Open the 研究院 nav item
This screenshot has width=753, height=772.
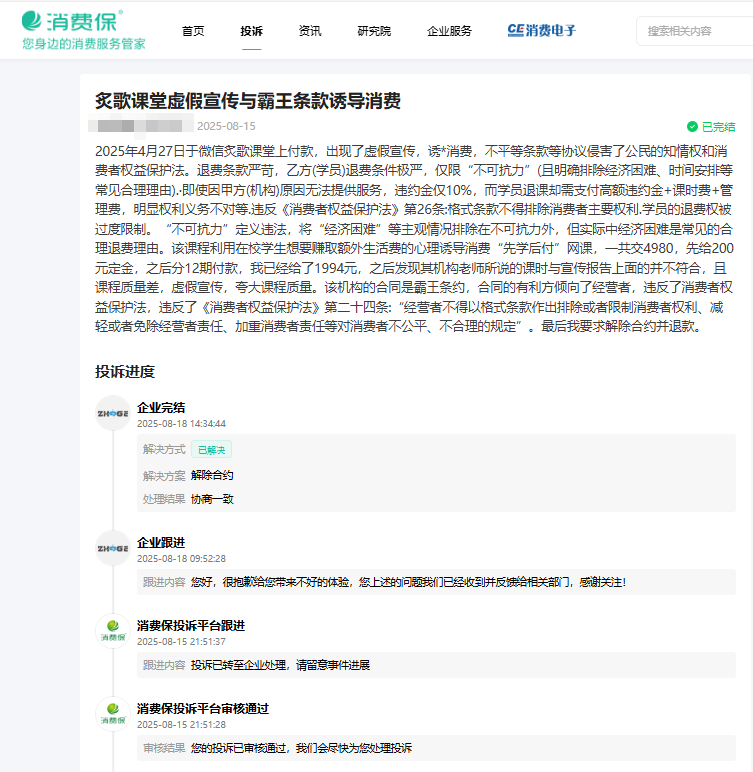(374, 31)
